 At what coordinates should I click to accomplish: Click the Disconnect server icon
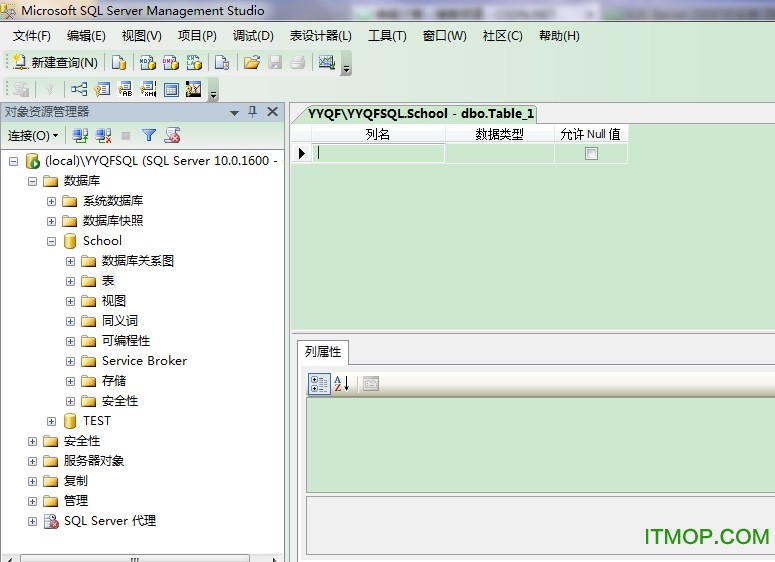click(103, 135)
